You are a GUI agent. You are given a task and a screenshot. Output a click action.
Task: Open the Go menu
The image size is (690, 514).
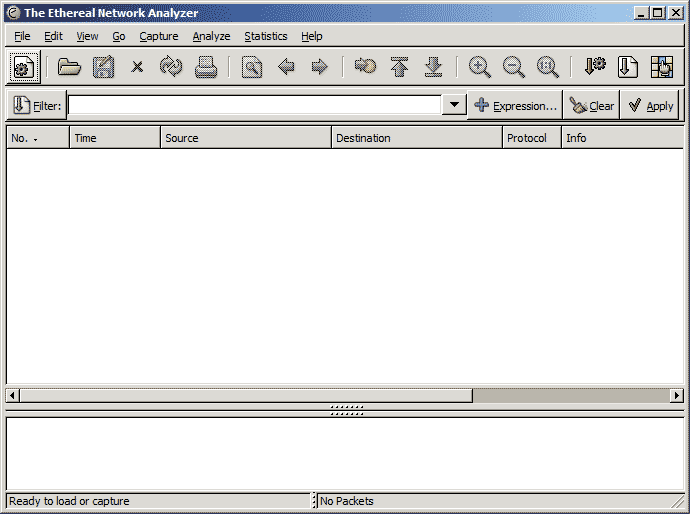pos(119,36)
